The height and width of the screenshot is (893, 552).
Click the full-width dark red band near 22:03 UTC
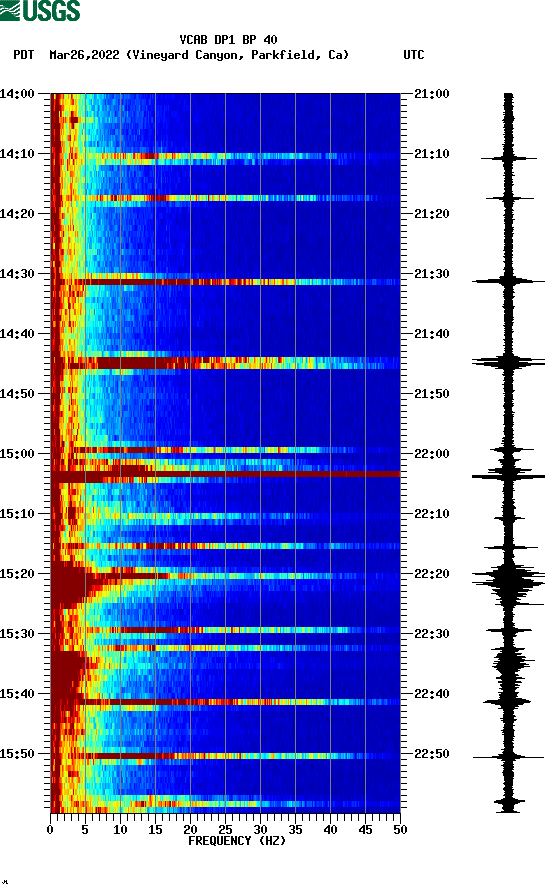225,474
